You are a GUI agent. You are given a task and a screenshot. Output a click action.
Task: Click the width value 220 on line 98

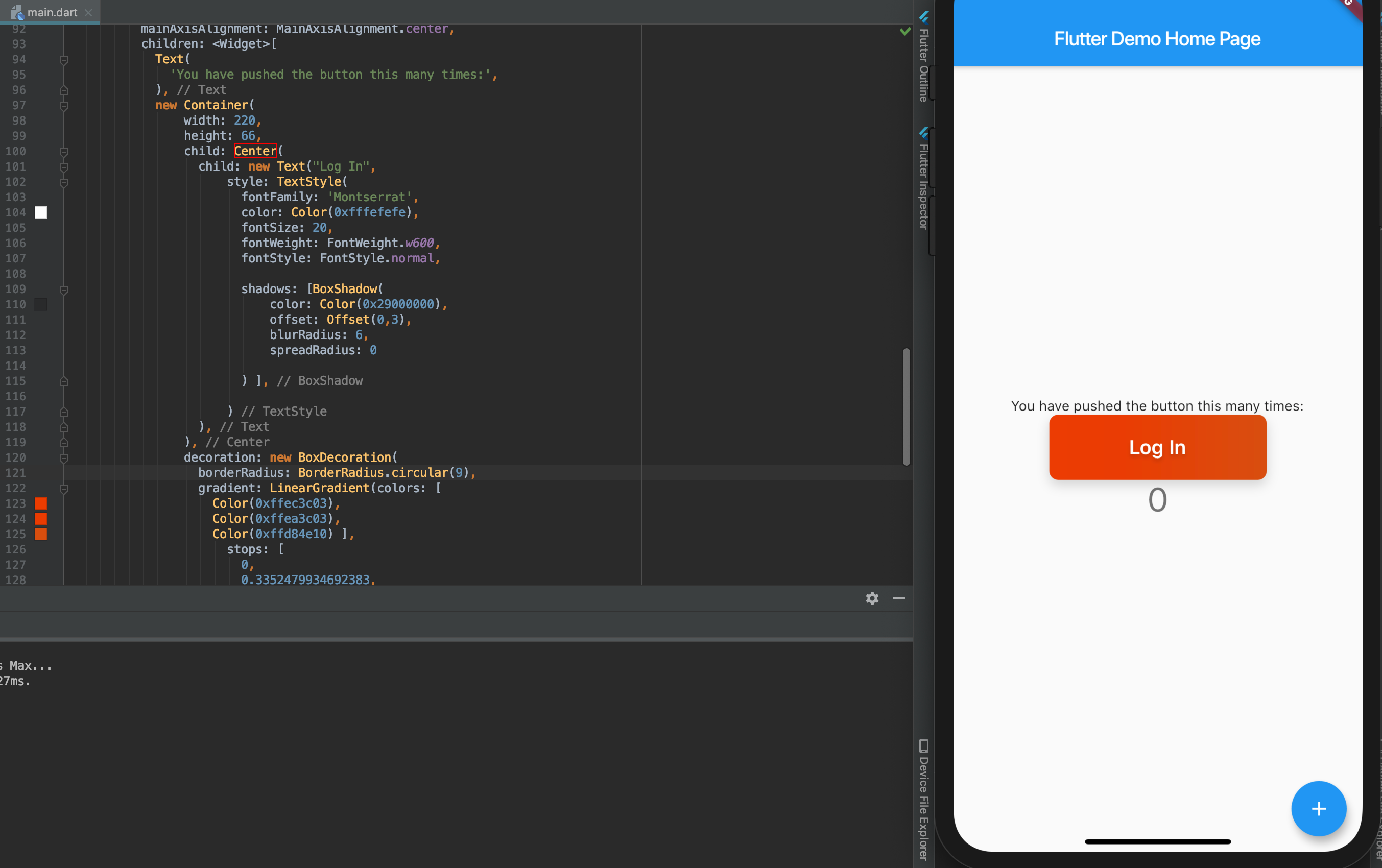244,120
